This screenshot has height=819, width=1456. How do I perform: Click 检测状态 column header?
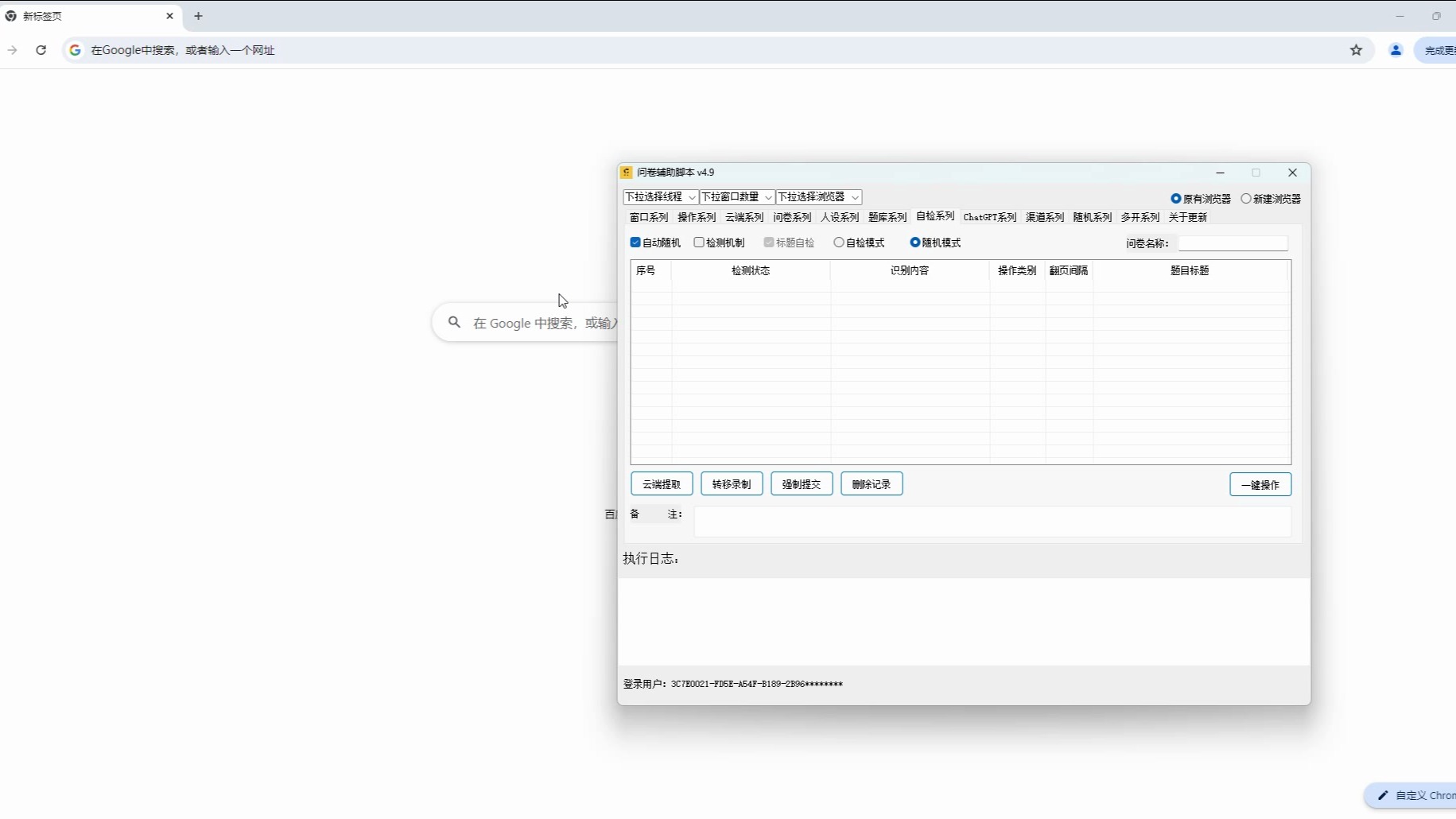751,270
